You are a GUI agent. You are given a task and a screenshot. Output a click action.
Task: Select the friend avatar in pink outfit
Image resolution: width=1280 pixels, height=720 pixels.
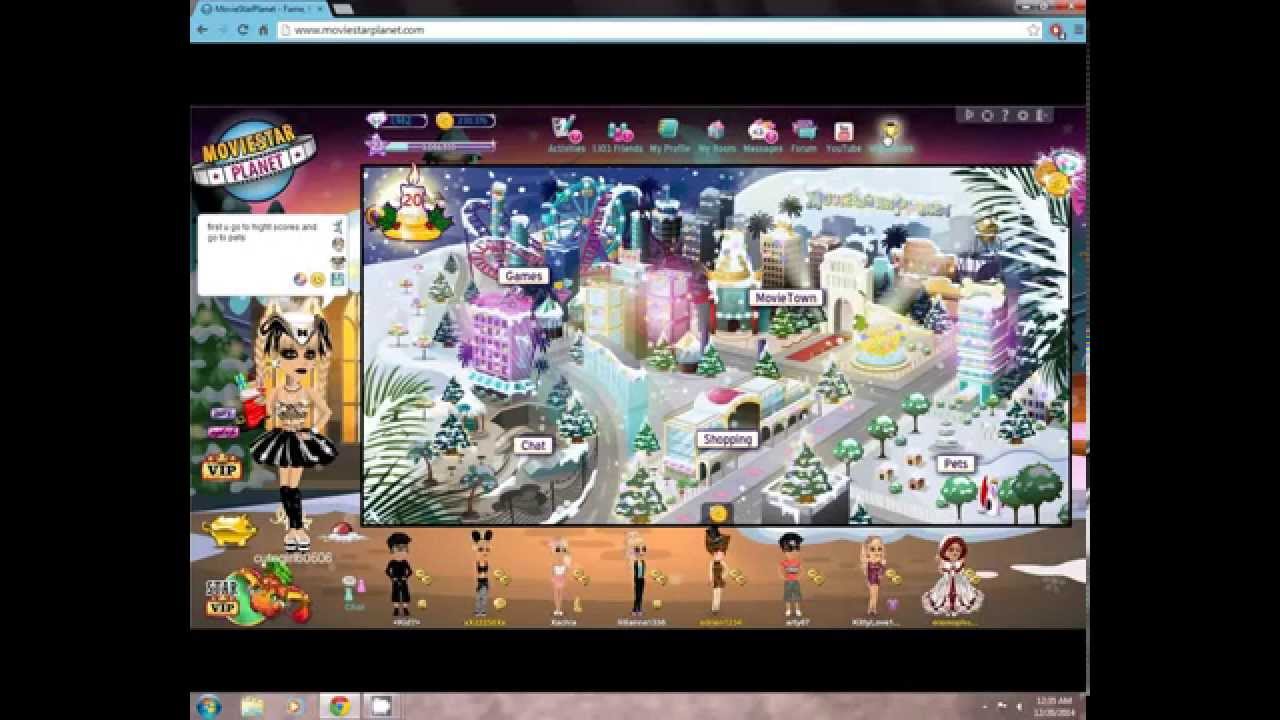pyautogui.click(x=560, y=574)
